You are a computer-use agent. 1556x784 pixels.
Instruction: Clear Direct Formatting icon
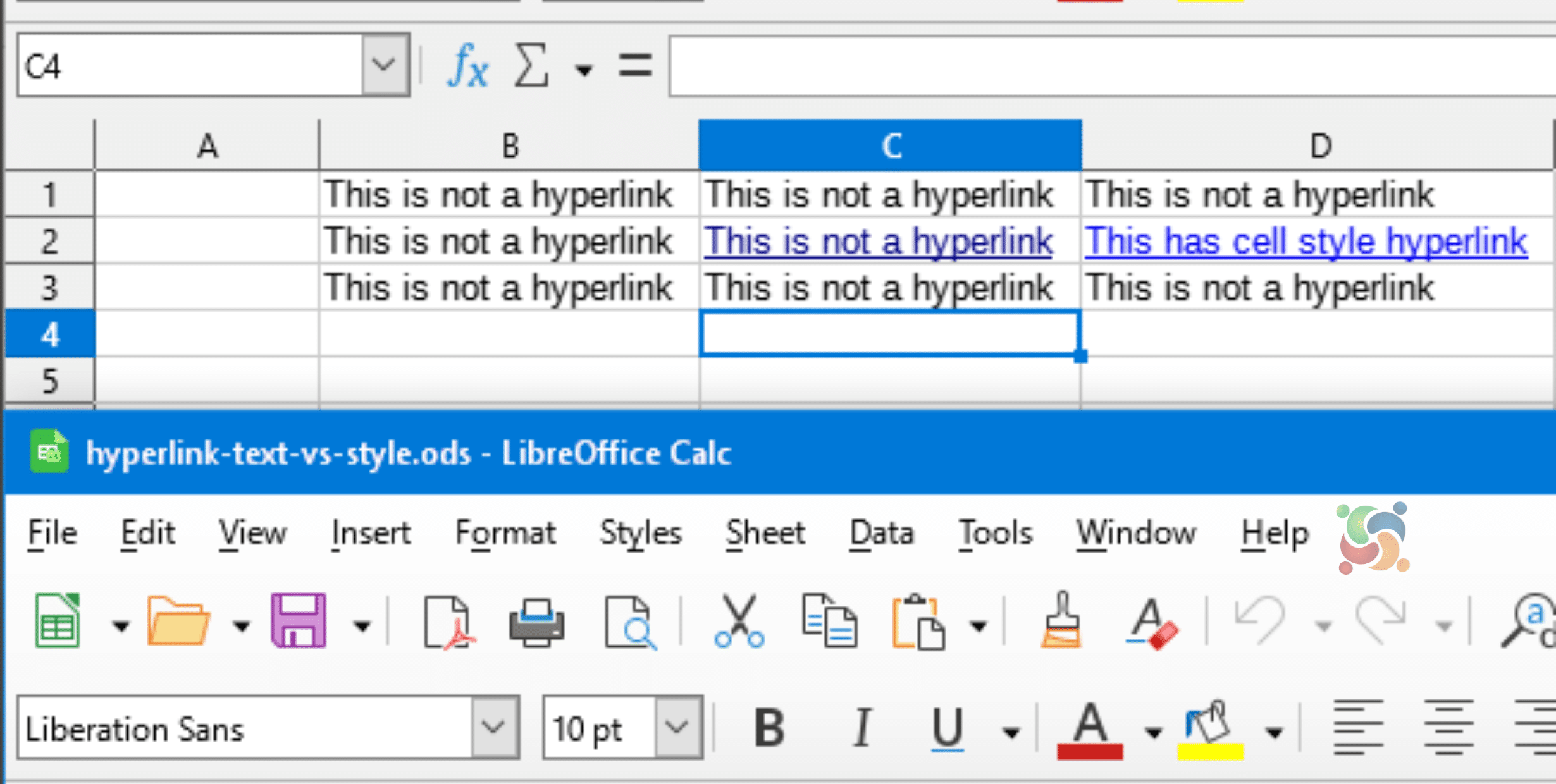pos(1151,623)
